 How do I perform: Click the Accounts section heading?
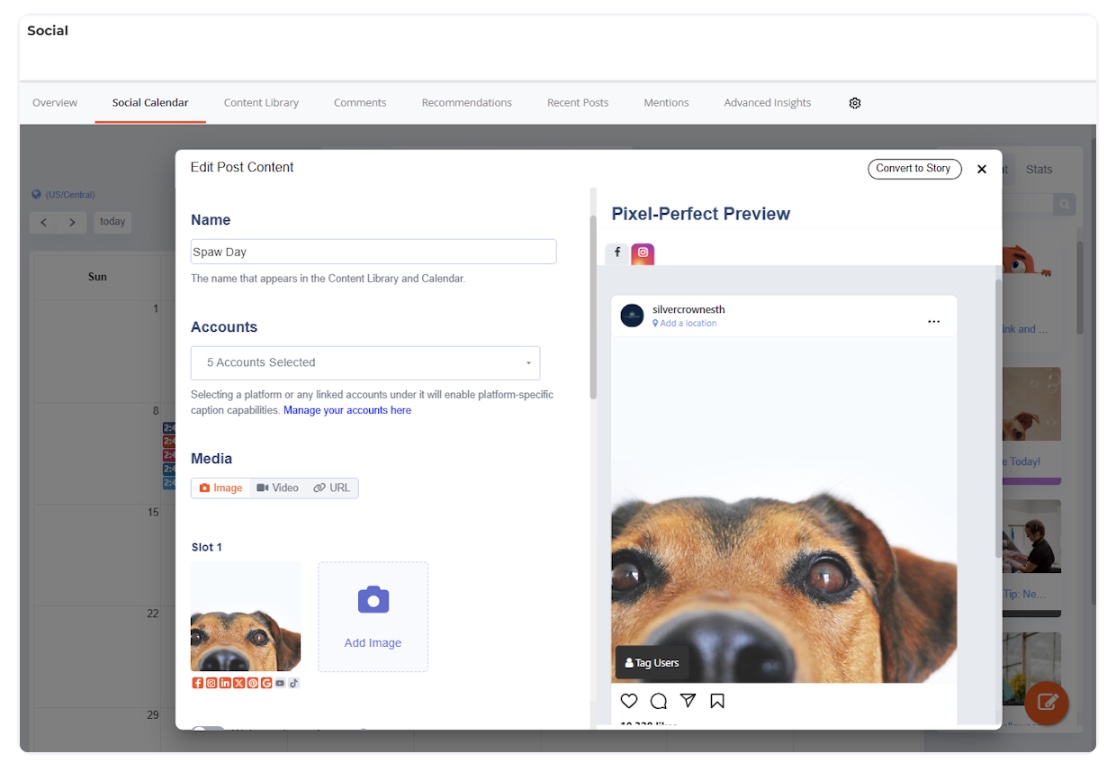click(x=224, y=328)
